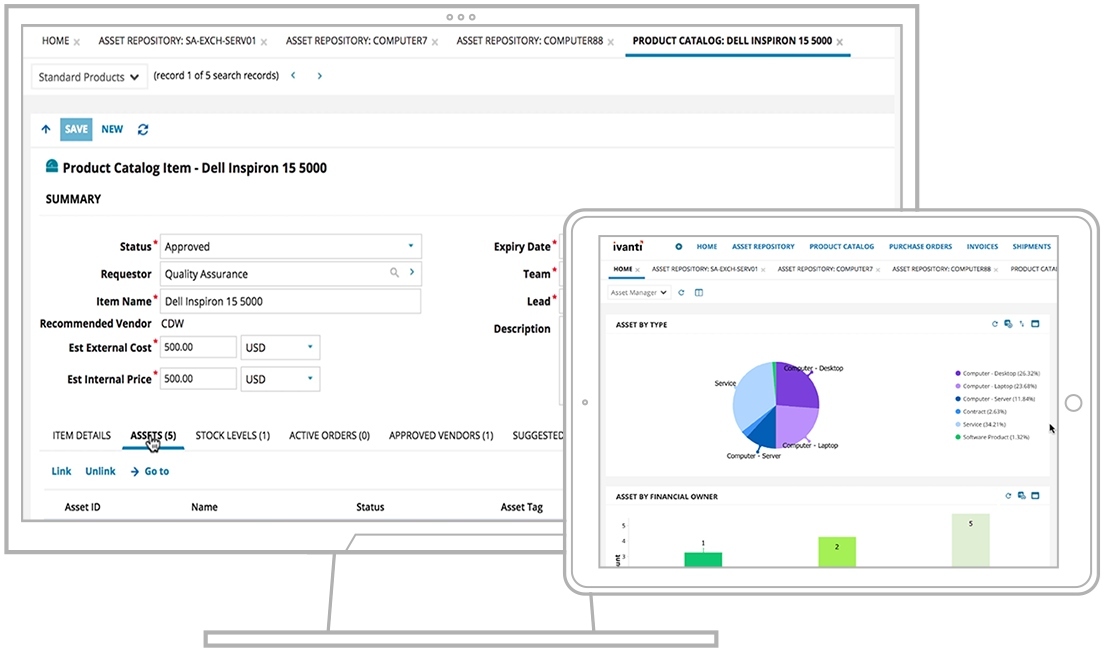Open the Asset Manager dropdown on tablet
The height and width of the screenshot is (652, 1104).
(x=639, y=292)
